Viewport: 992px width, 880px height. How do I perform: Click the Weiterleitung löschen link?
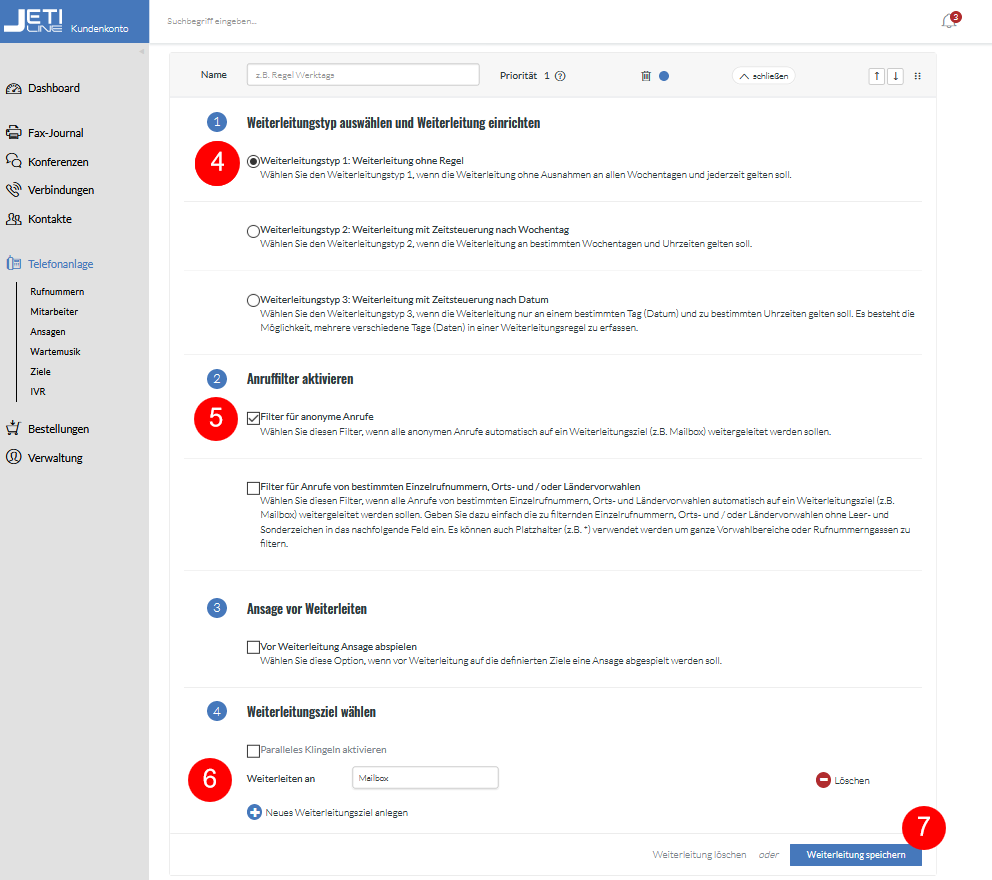tap(699, 855)
